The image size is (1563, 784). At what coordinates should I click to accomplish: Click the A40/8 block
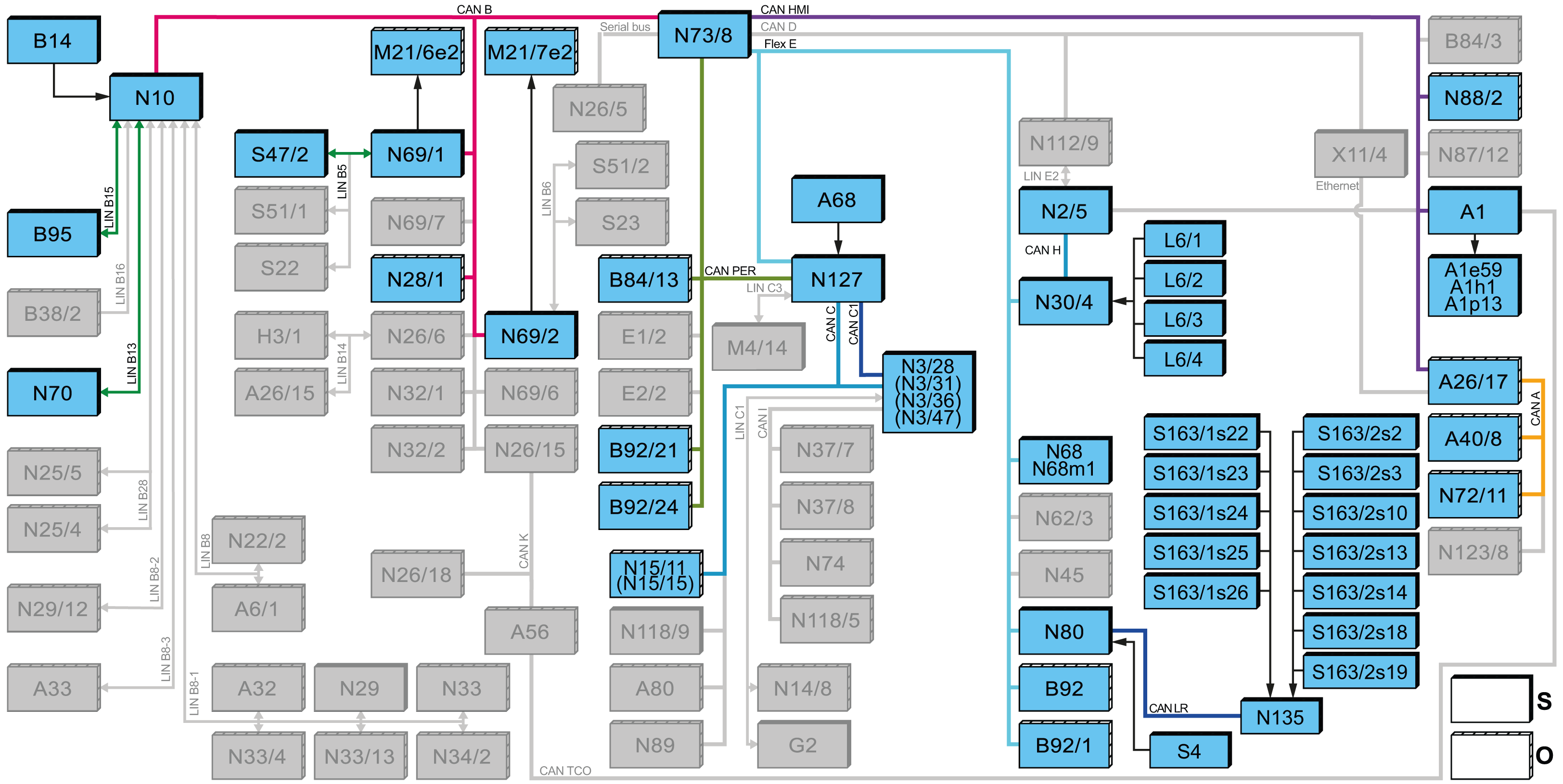click(x=1474, y=438)
